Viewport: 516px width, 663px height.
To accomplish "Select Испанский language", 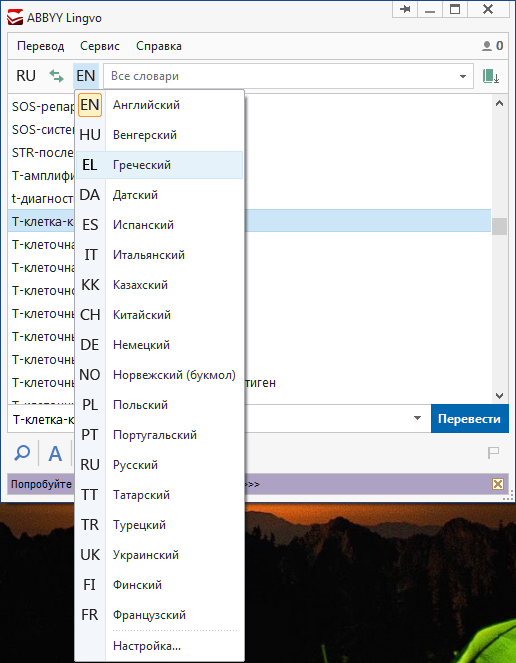I will click(159, 225).
